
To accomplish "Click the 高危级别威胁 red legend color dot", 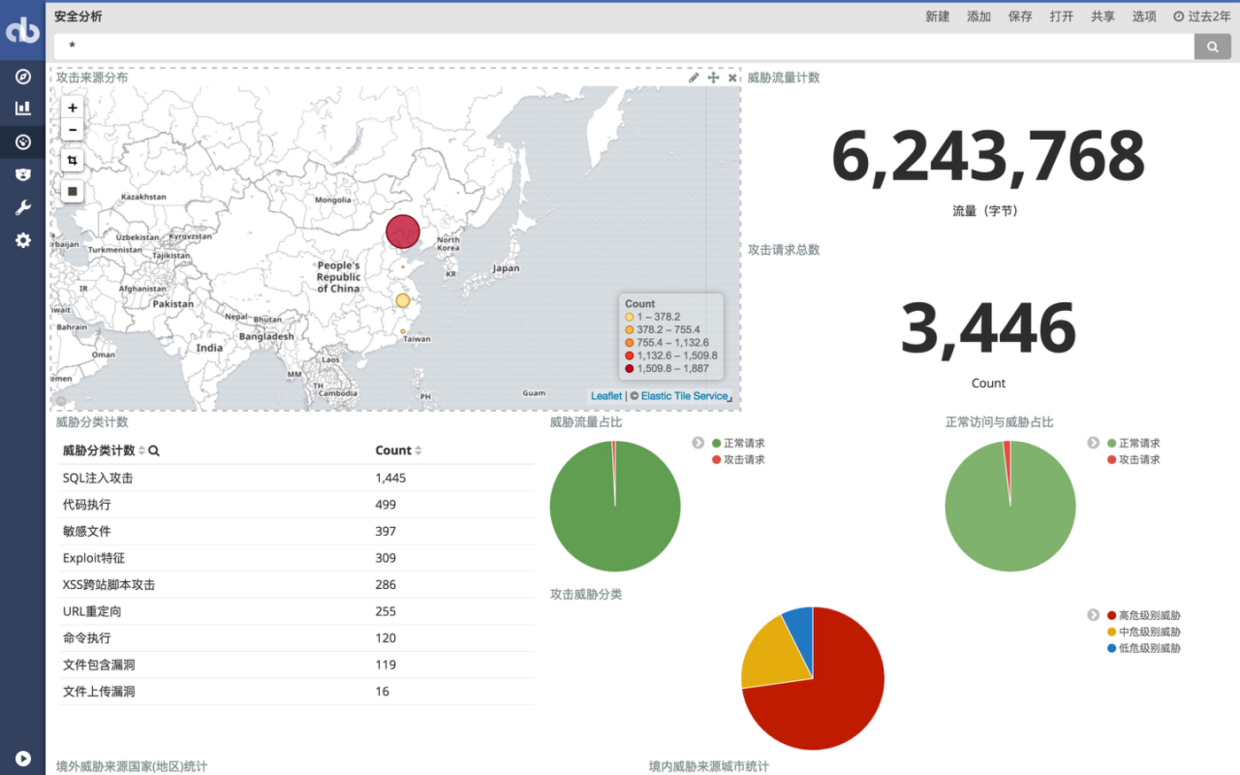I will tap(1111, 616).
